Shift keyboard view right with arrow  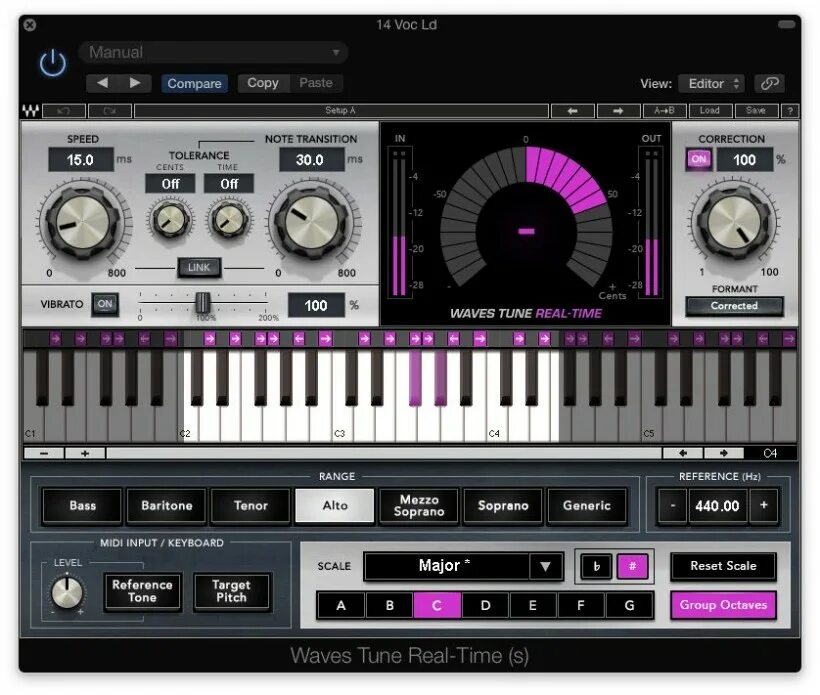tap(723, 453)
